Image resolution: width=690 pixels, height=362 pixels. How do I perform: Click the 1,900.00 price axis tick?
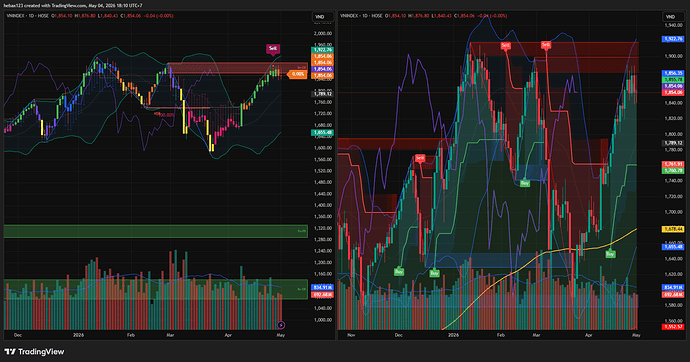point(673,56)
